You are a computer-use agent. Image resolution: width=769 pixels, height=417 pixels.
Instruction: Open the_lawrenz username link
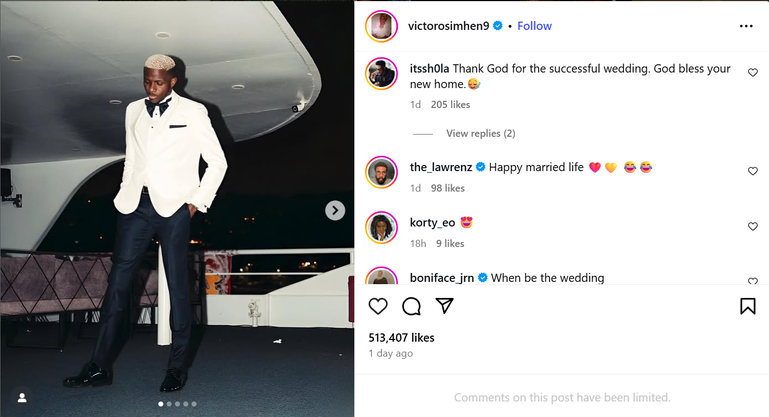click(x=440, y=167)
